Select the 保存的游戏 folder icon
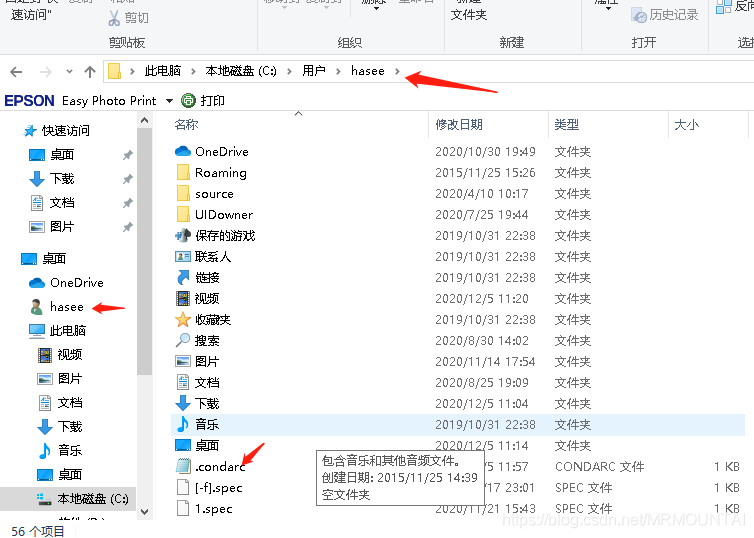 point(183,236)
